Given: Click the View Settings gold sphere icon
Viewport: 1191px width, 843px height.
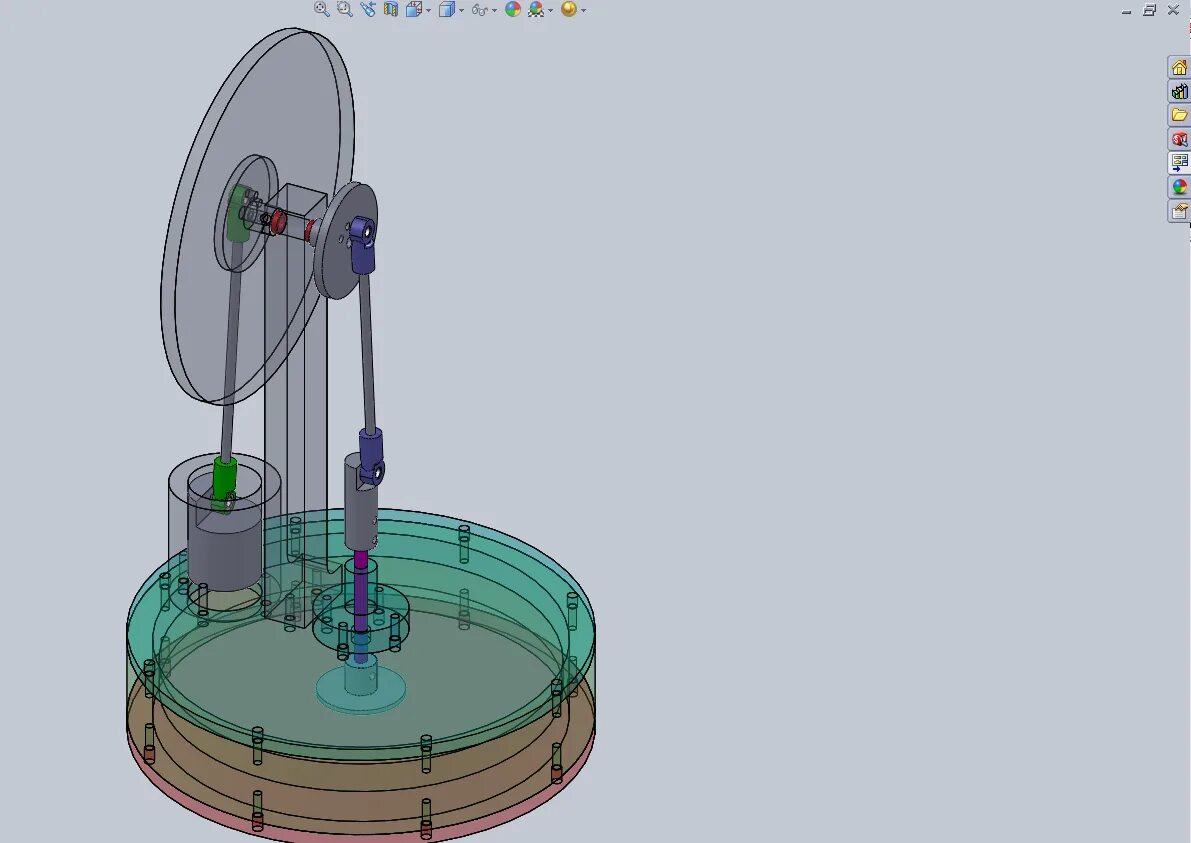Looking at the screenshot, I should [568, 9].
